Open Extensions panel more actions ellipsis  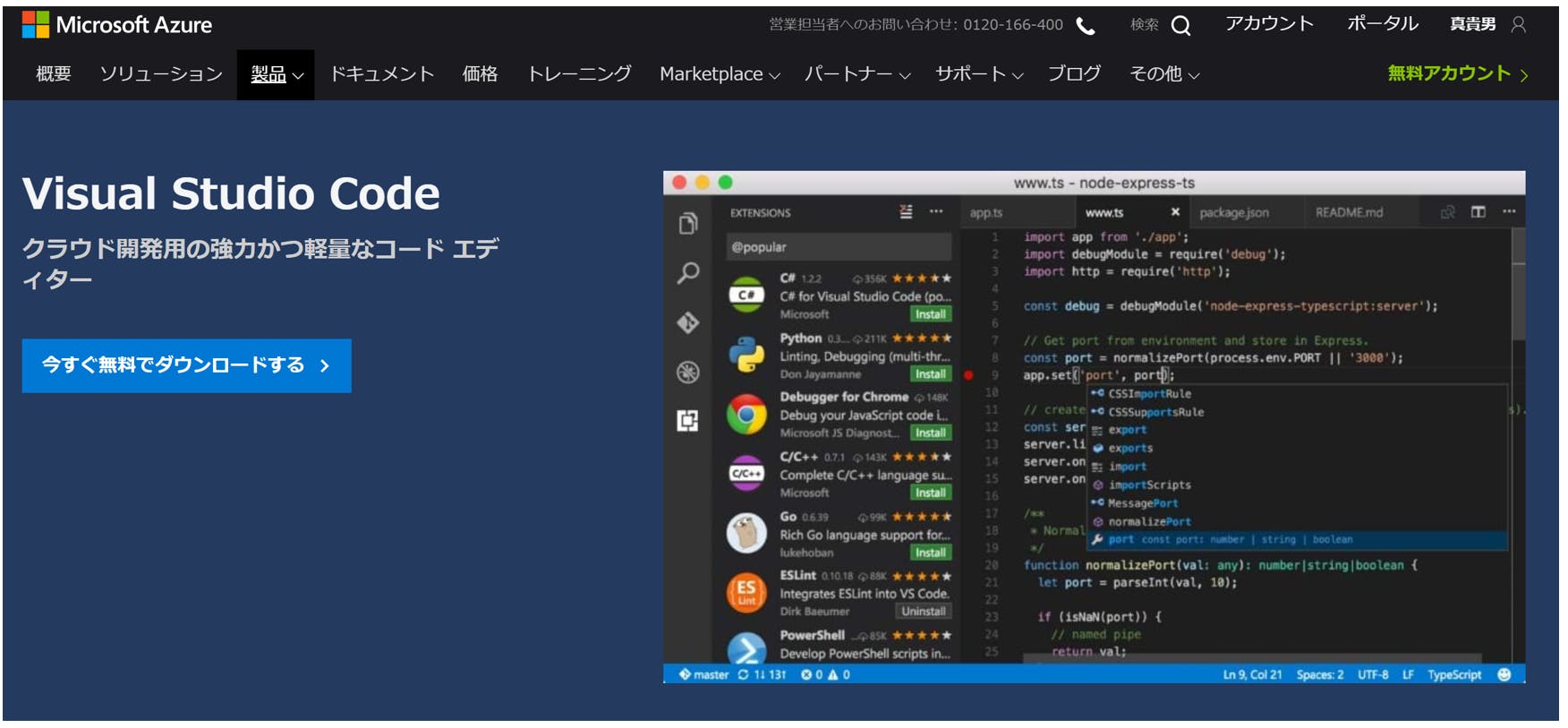coord(936,212)
